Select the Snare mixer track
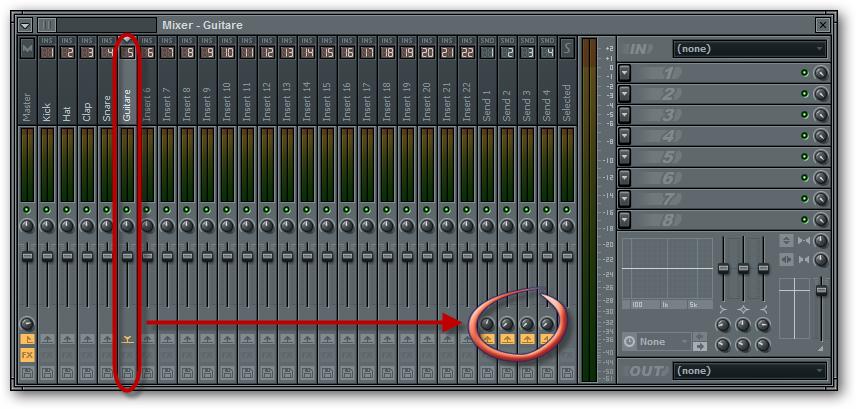This screenshot has height=409, width=856. point(107,100)
